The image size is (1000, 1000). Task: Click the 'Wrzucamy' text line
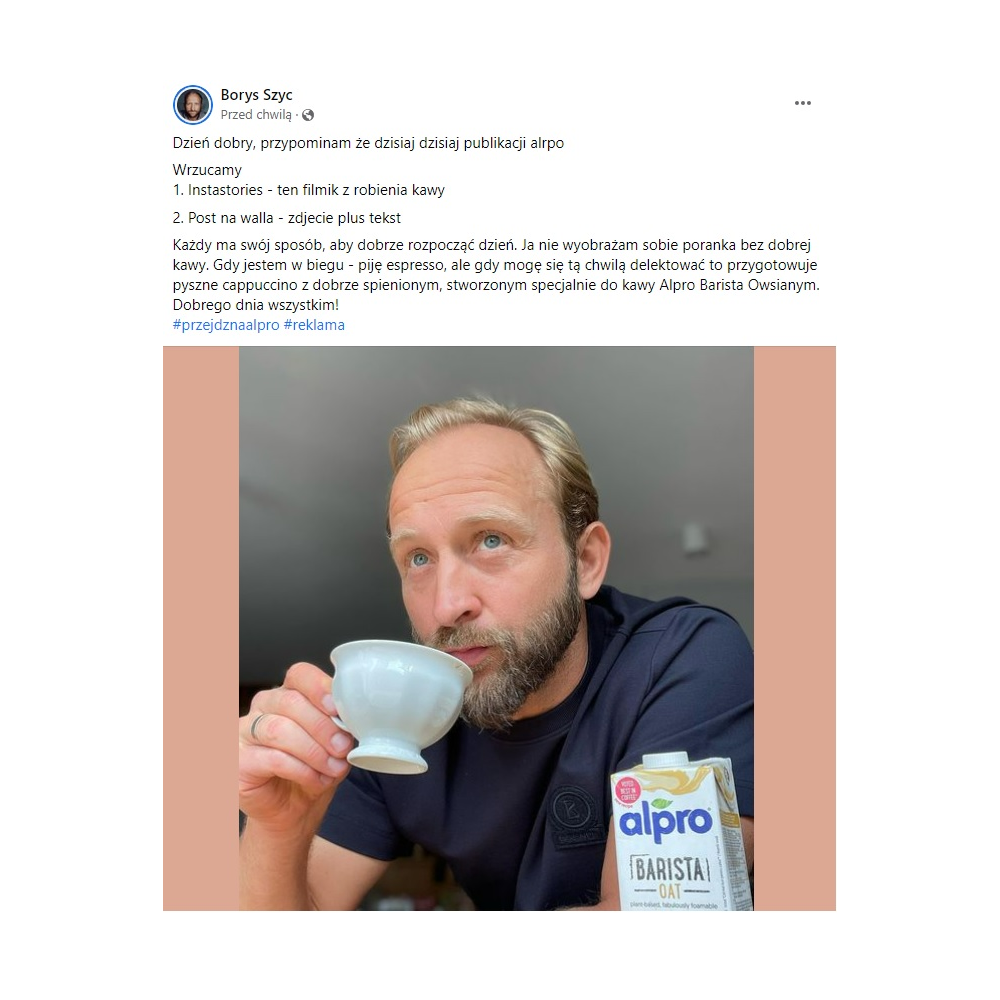point(207,170)
